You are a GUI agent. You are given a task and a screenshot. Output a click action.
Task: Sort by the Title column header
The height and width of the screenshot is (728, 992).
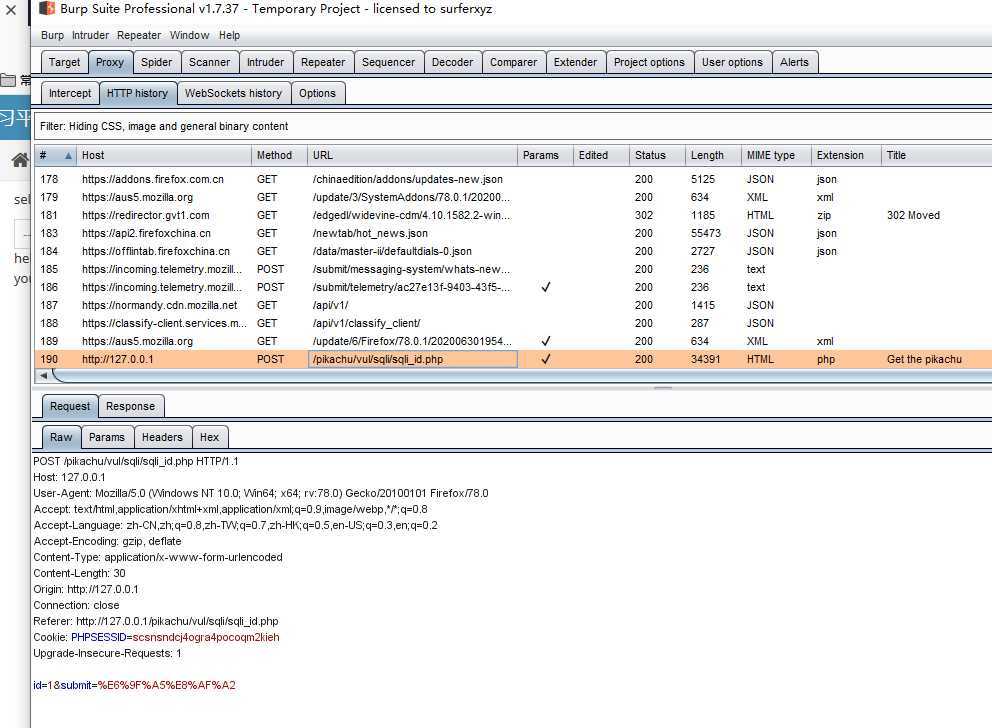(x=936, y=156)
